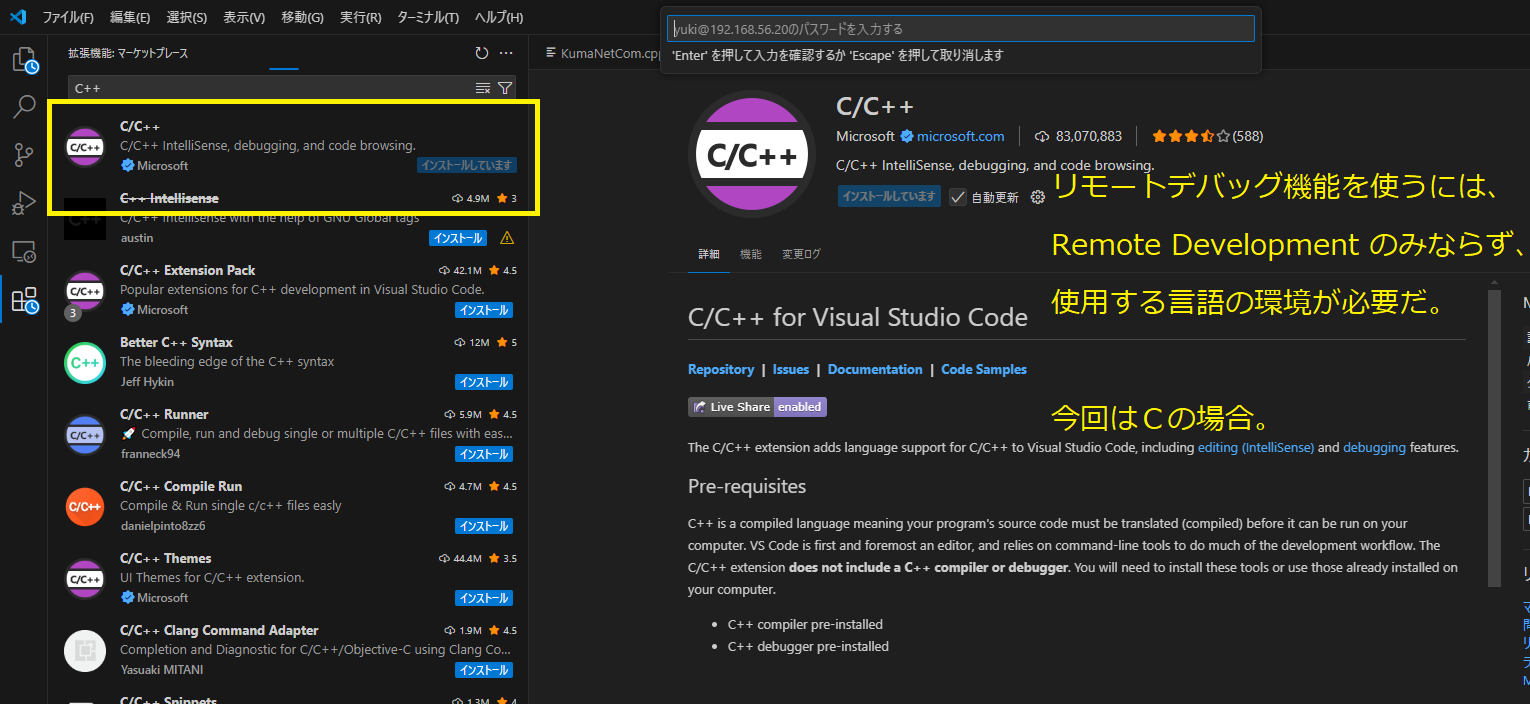This screenshot has width=1530, height=704.
Task: Refresh the extensions marketplace list
Action: [x=482, y=53]
